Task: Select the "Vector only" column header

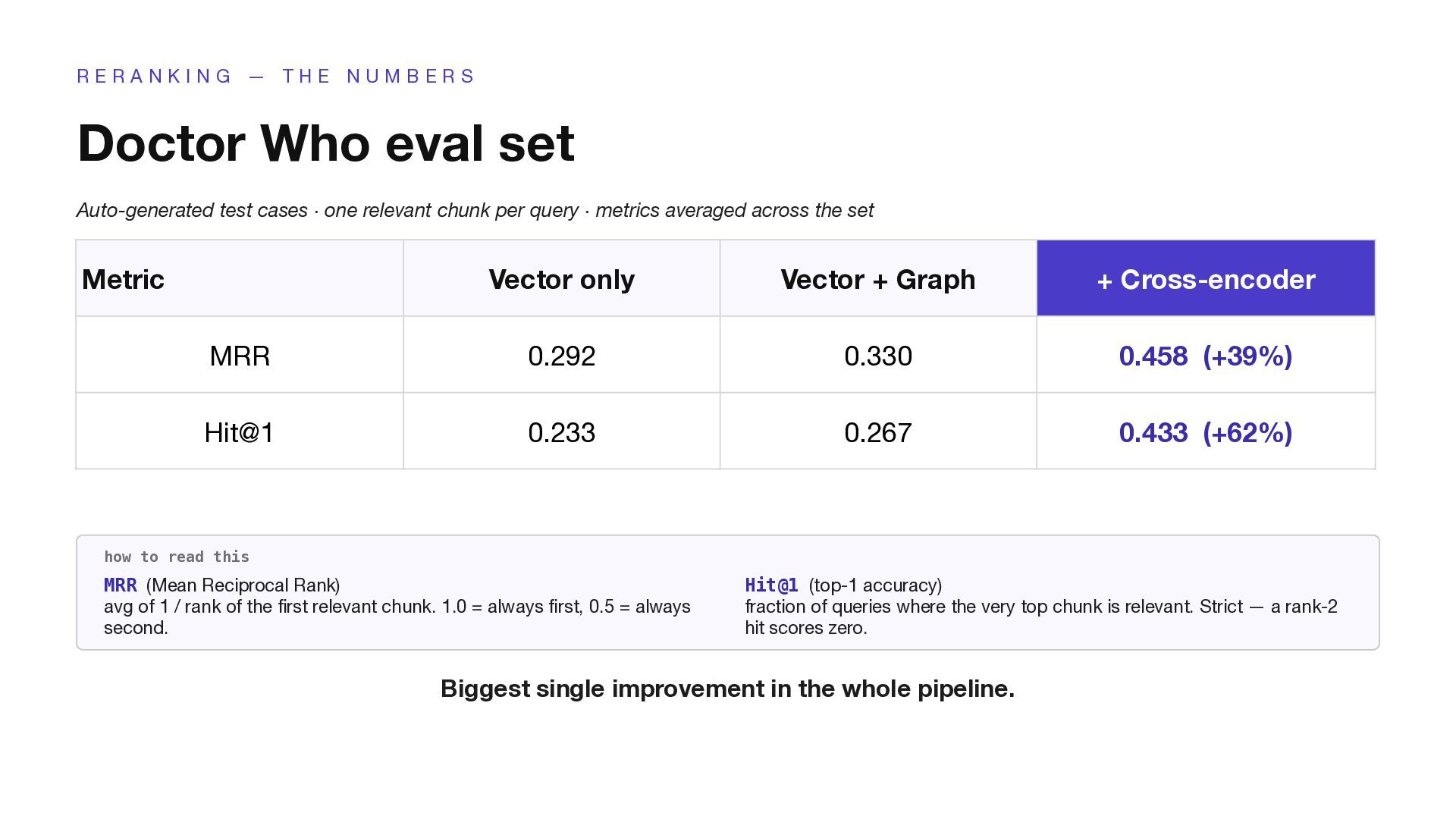Action: coord(561,279)
